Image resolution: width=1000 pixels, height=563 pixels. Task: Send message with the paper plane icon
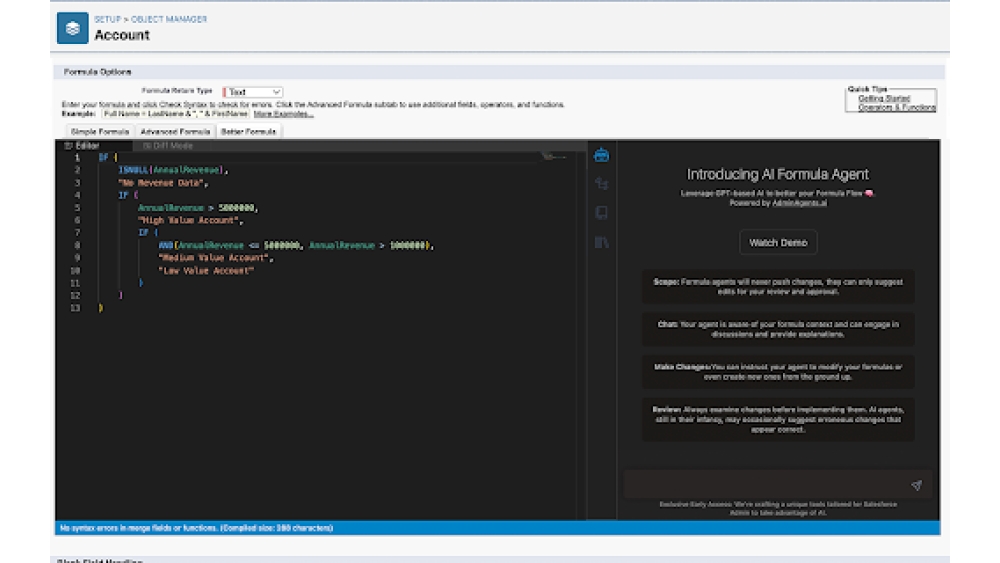tap(916, 485)
